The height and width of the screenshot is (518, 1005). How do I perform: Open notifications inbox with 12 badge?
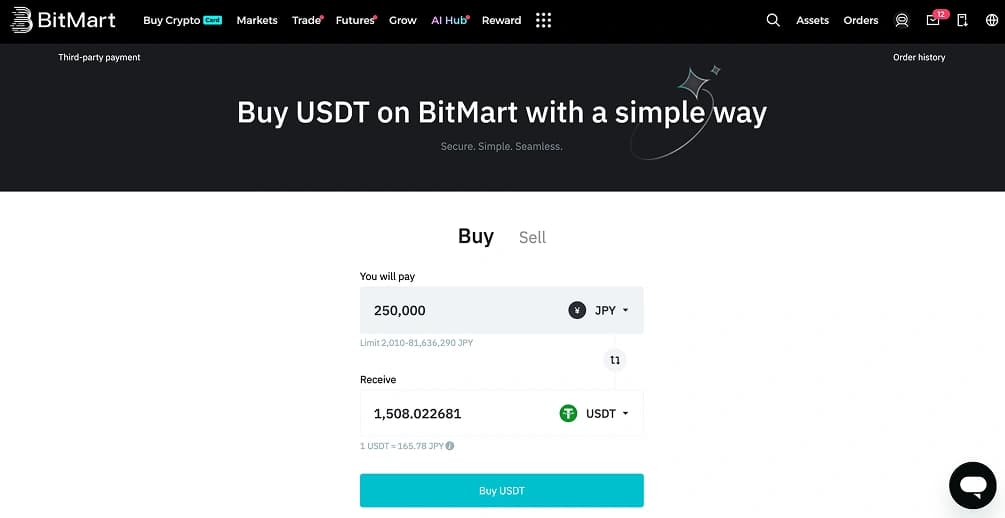(933, 20)
